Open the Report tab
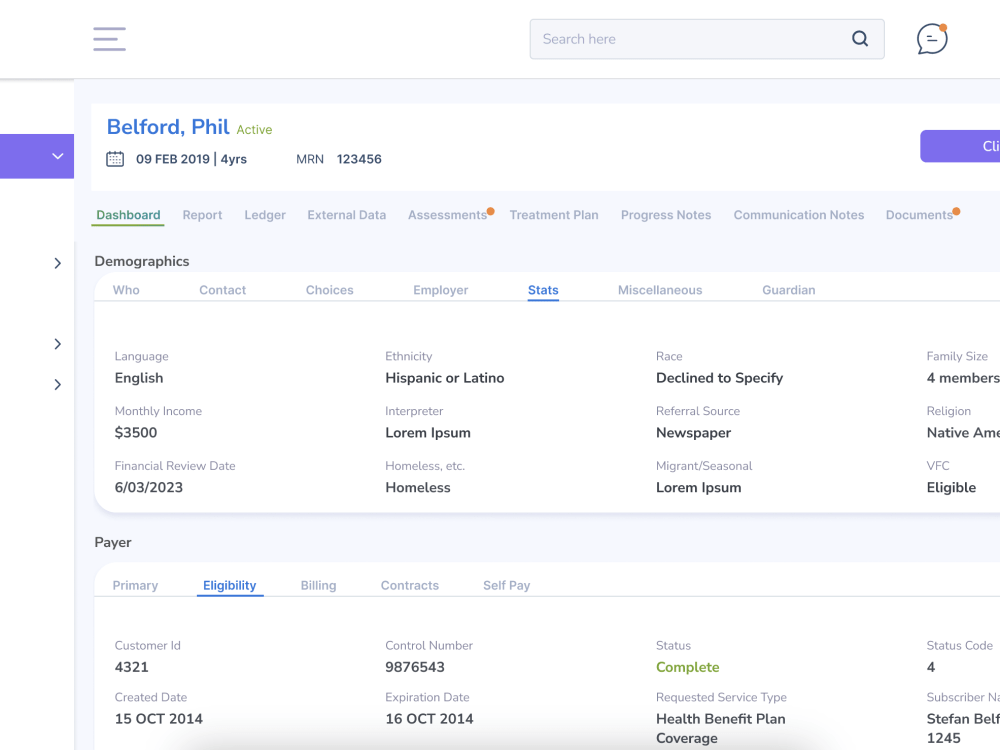This screenshot has width=1000, height=750. tap(202, 215)
